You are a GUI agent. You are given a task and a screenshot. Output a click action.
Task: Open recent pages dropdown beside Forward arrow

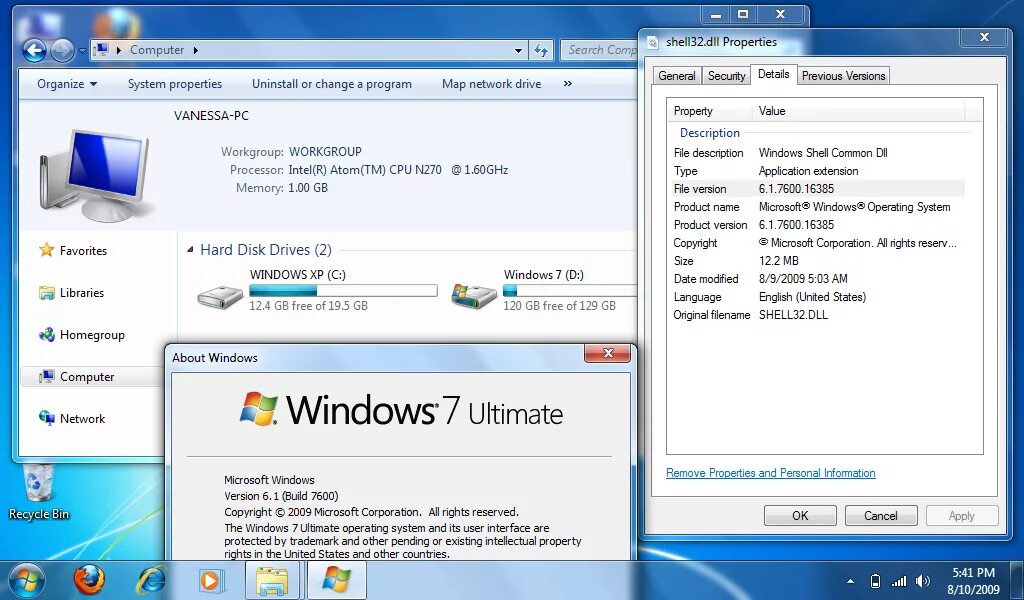coord(82,50)
